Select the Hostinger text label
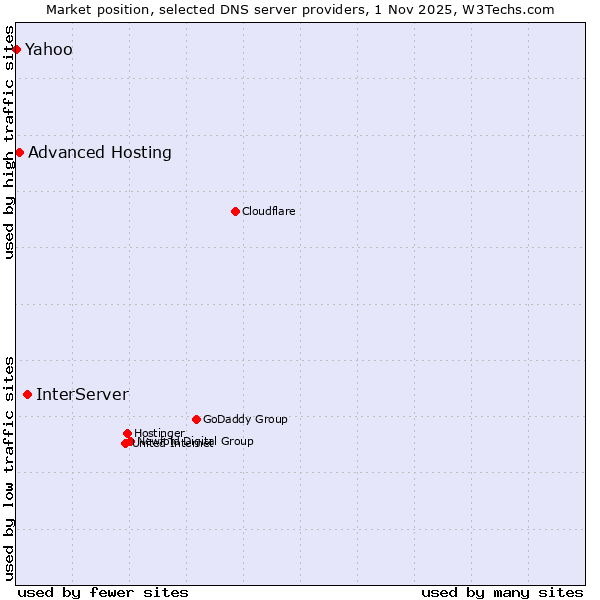Image resolution: width=600 pixels, height=600 pixels. pyautogui.click(x=159, y=433)
